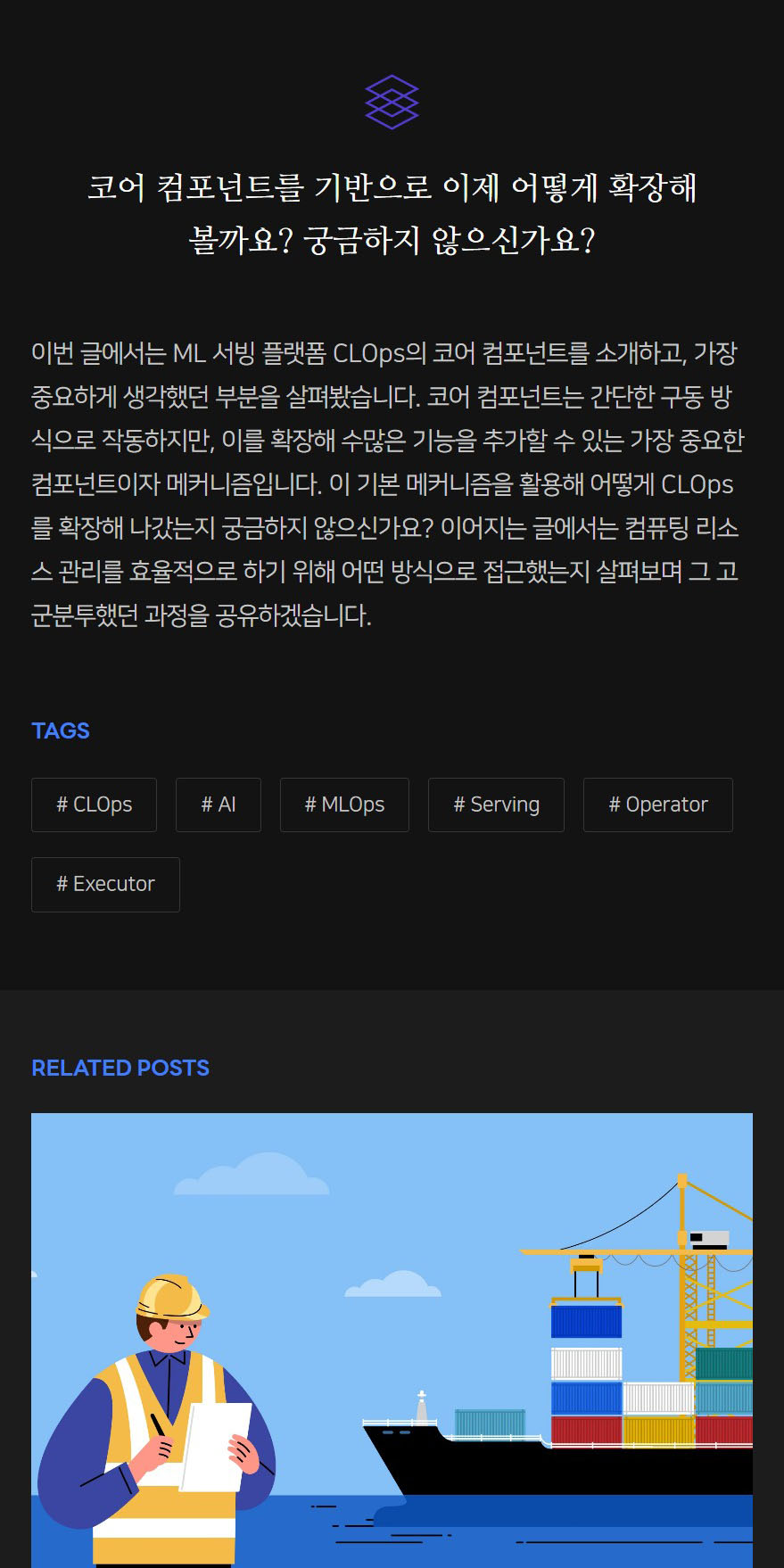Click the worker's yellow hard hat

tap(171, 1297)
